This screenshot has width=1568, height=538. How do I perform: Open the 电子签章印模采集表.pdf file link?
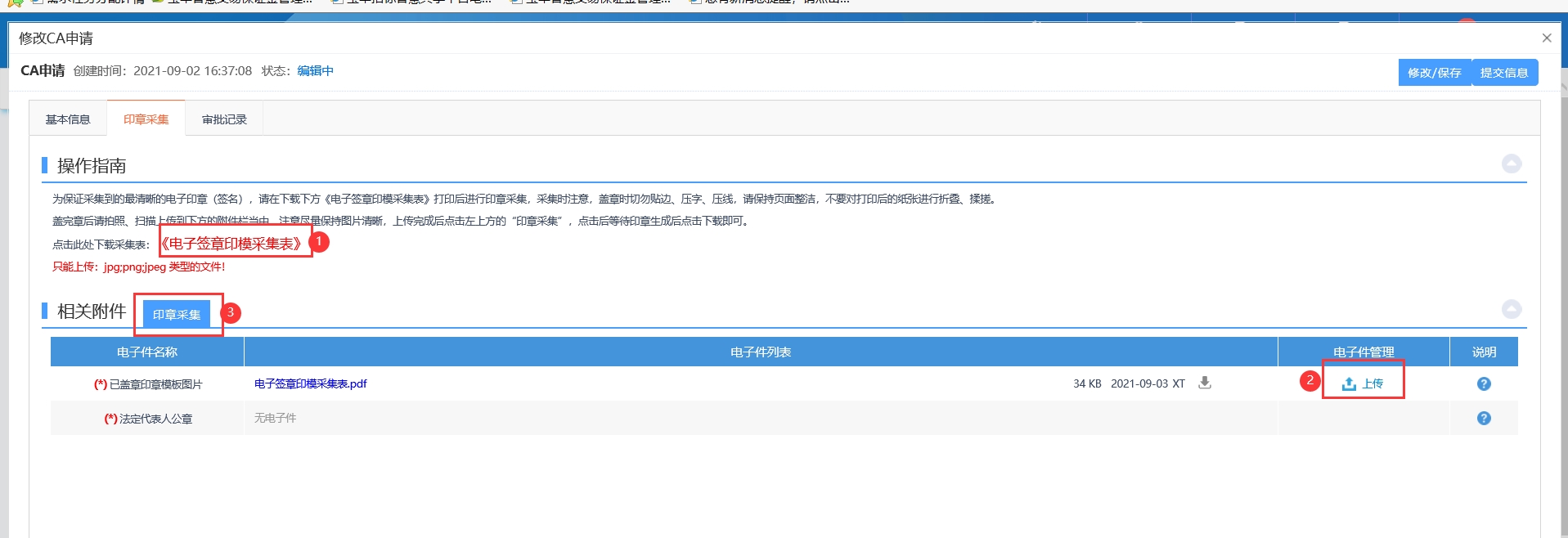(x=310, y=384)
